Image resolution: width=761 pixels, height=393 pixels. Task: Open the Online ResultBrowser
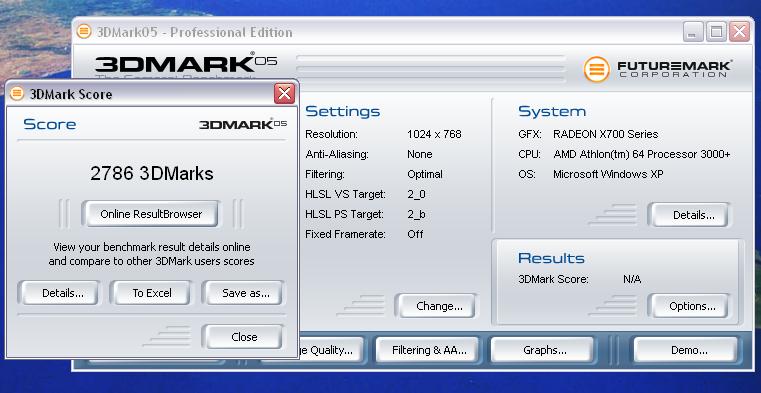point(151,214)
